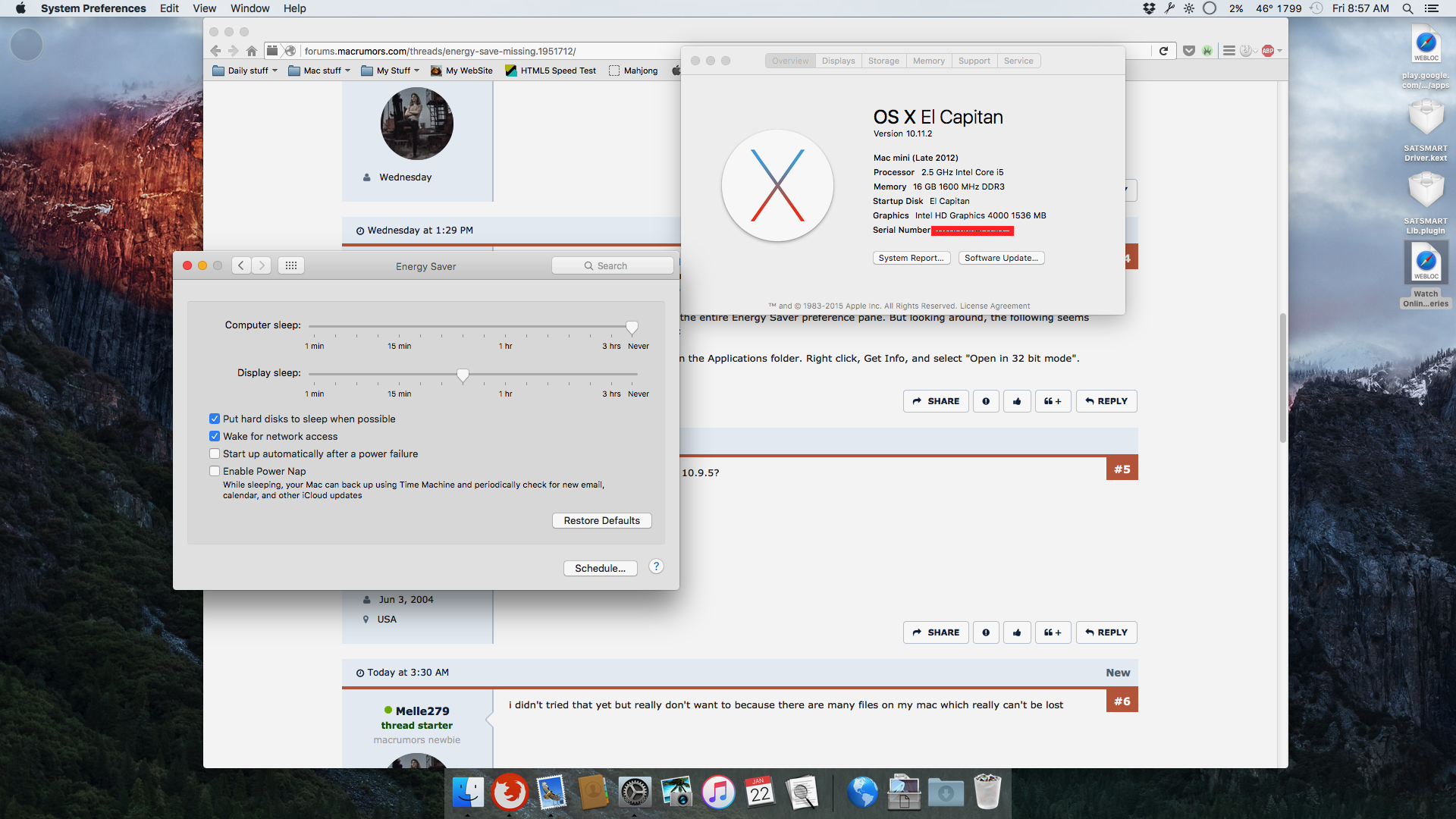Disable Wake for network access

tap(215, 436)
